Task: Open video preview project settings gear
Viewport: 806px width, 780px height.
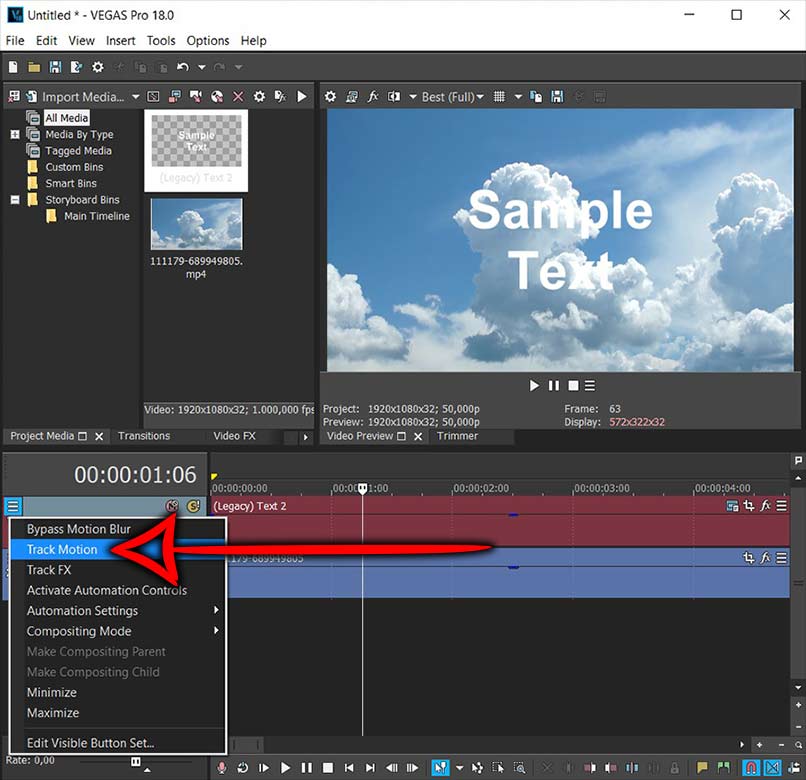Action: pyautogui.click(x=330, y=97)
